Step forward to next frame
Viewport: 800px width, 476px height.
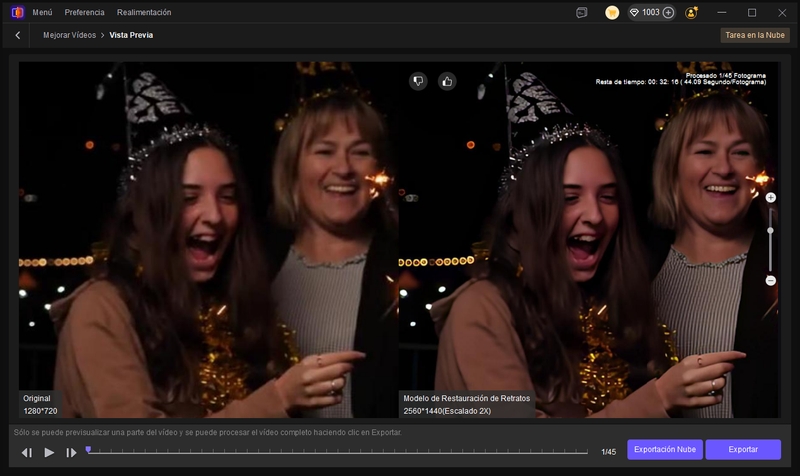click(x=71, y=453)
